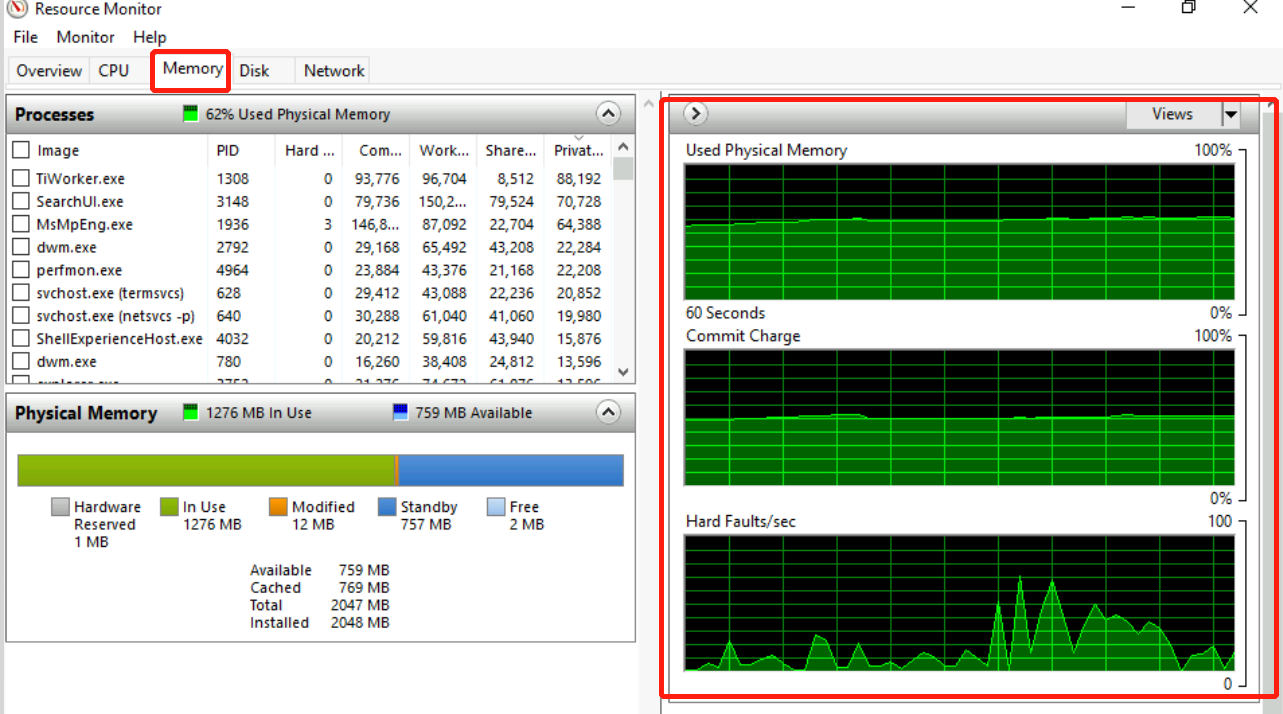Image resolution: width=1283 pixels, height=714 pixels.
Task: Click the orange Modified legend square
Action: point(278,507)
